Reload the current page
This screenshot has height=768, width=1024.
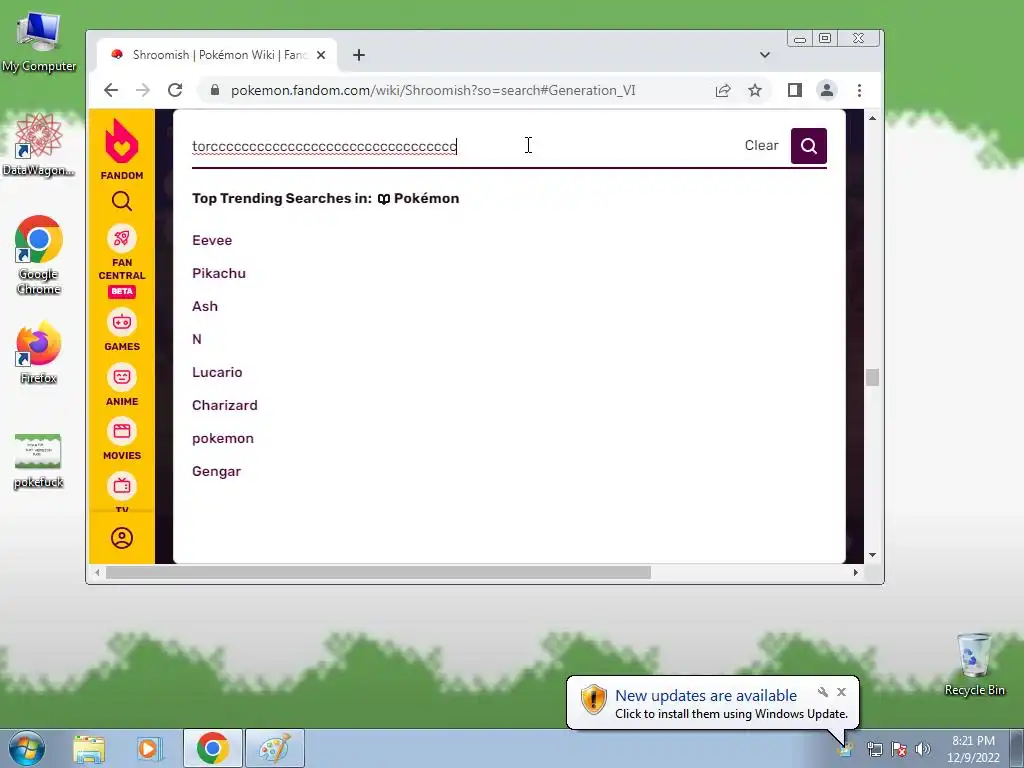coord(174,90)
